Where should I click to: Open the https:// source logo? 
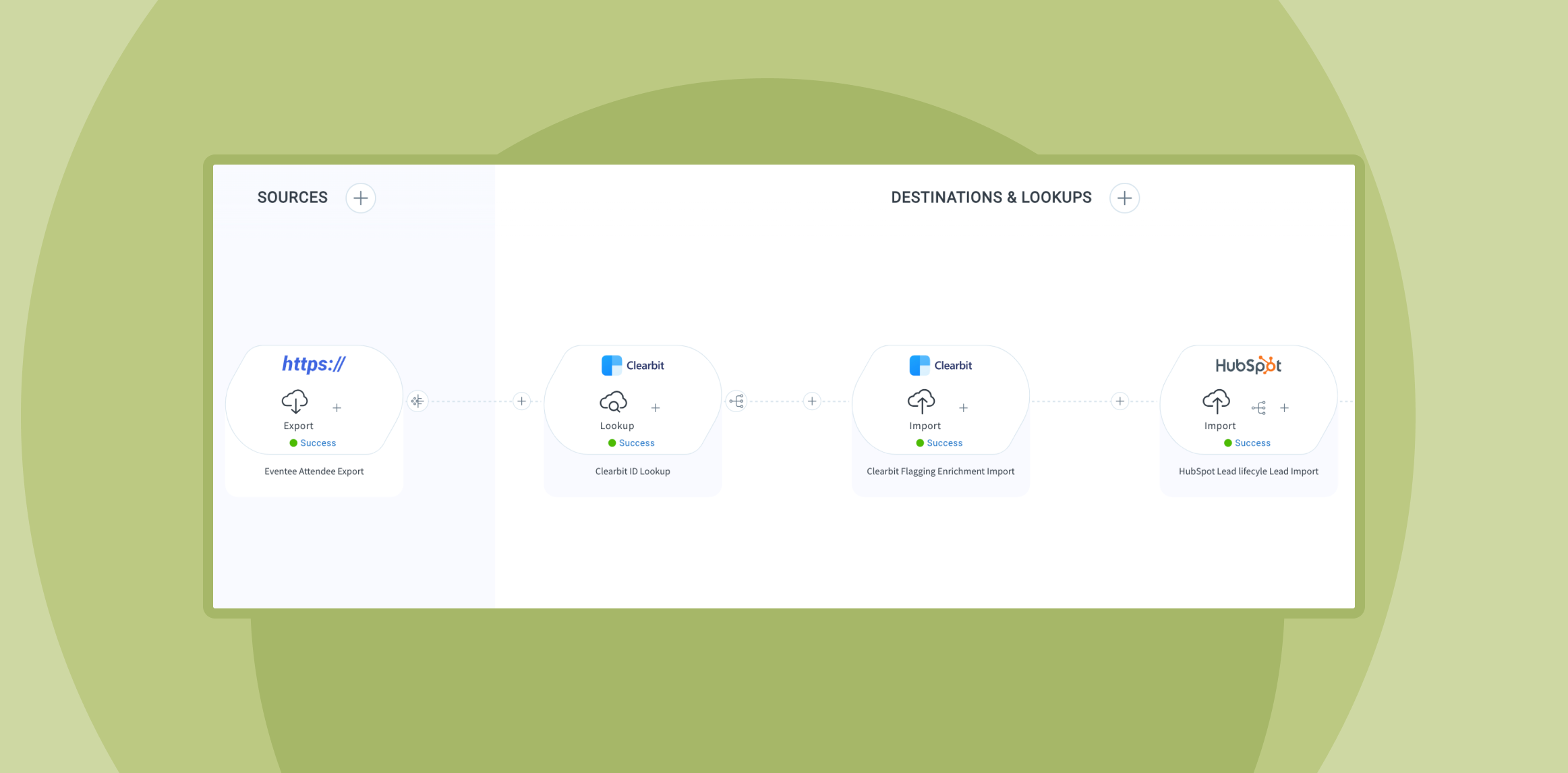[x=314, y=364]
